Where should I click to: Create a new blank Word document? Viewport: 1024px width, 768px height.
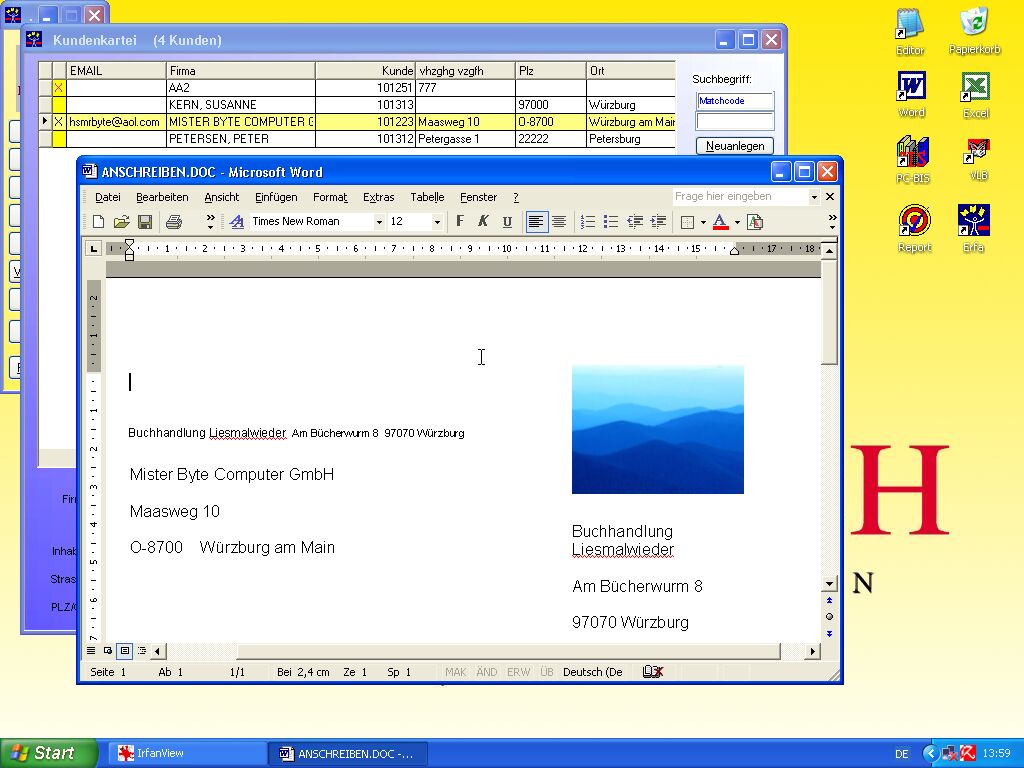98,222
